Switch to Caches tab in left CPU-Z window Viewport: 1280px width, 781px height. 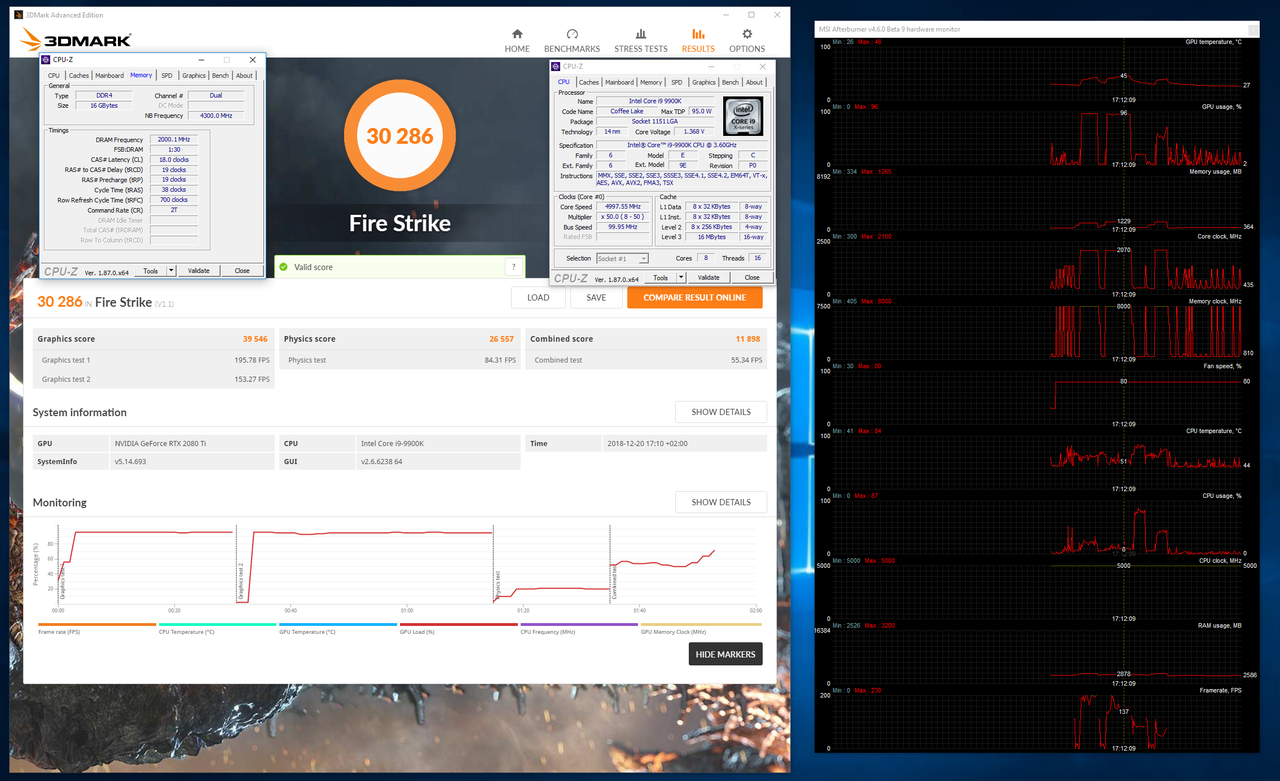(x=79, y=75)
